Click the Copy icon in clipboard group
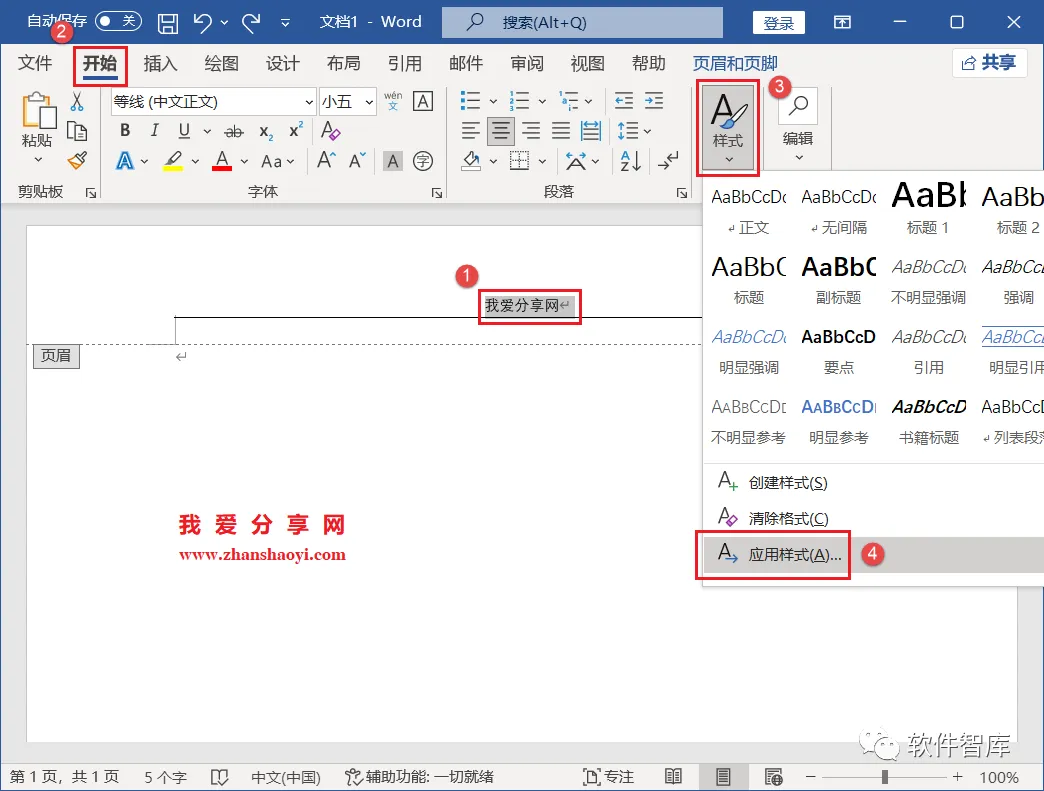 coord(77,131)
